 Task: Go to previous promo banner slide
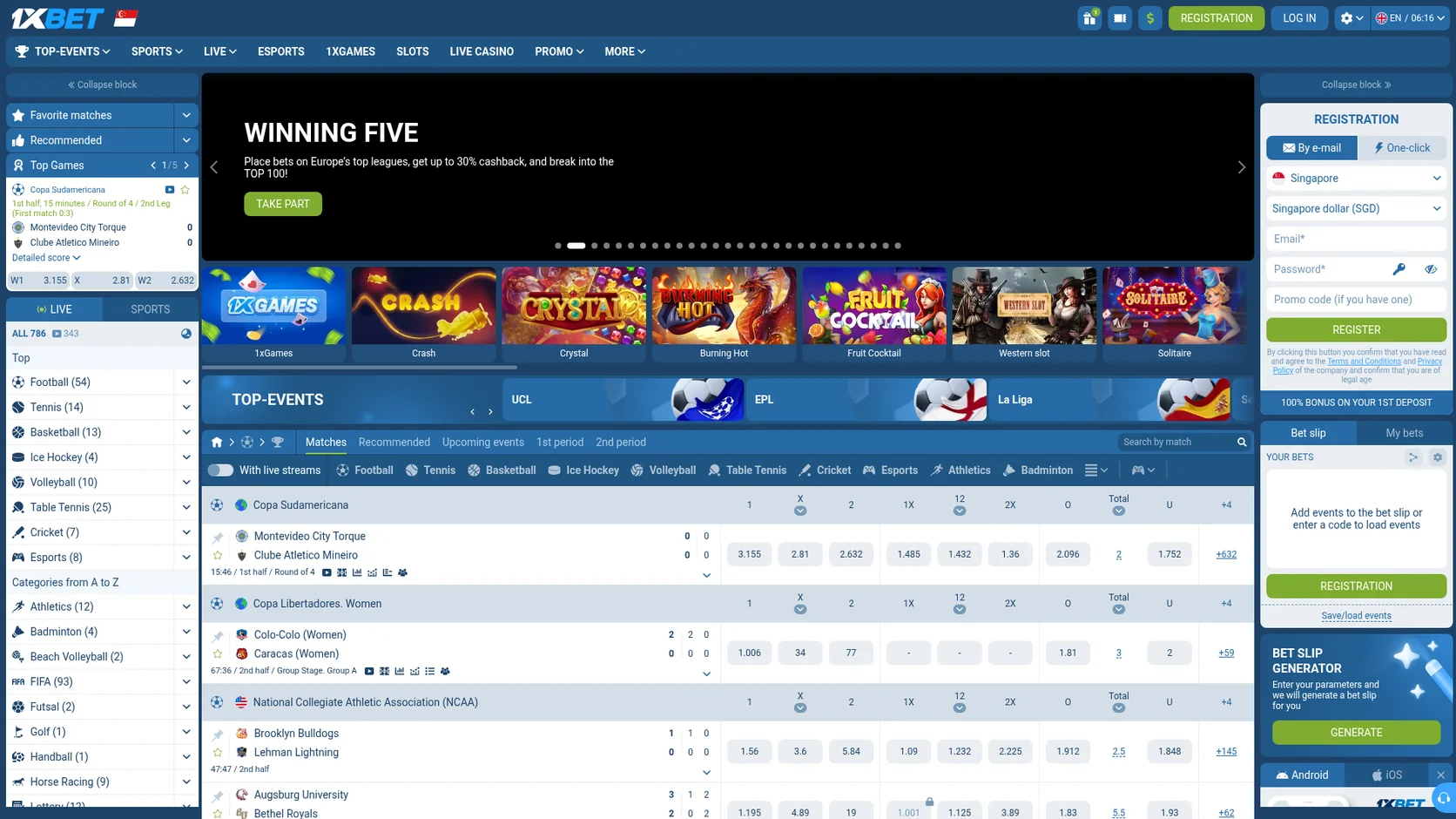[x=214, y=167]
